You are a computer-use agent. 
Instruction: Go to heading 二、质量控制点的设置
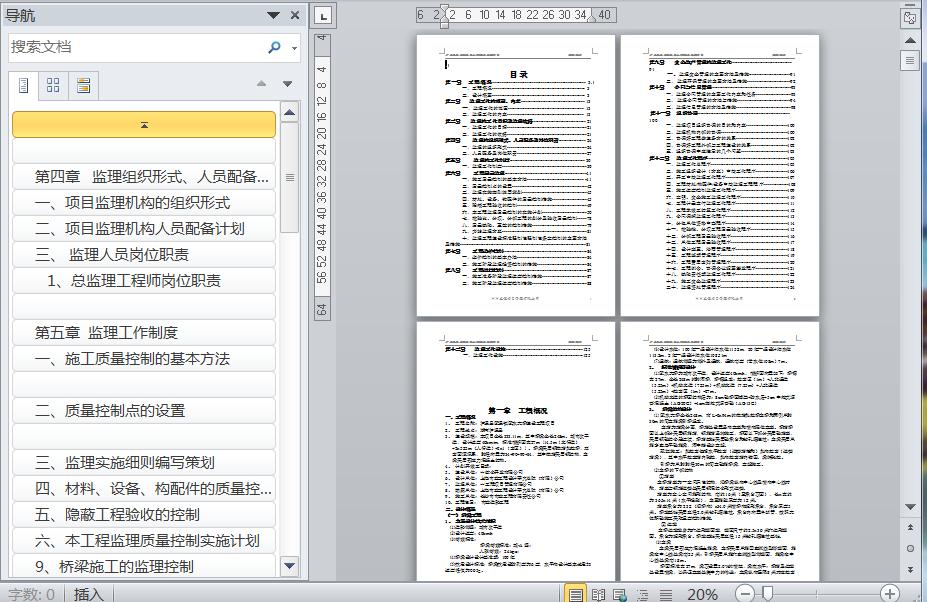144,411
